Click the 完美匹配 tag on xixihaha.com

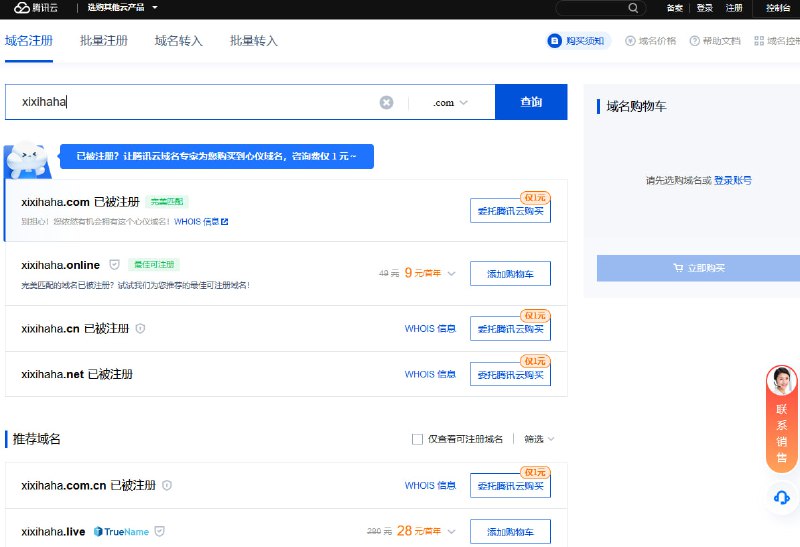point(167,202)
